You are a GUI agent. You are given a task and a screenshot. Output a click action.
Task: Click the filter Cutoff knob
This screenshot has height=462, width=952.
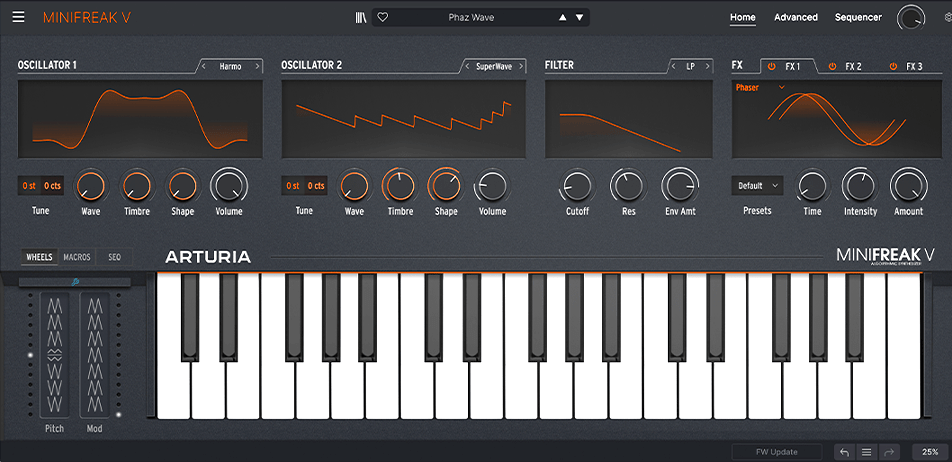[577, 186]
